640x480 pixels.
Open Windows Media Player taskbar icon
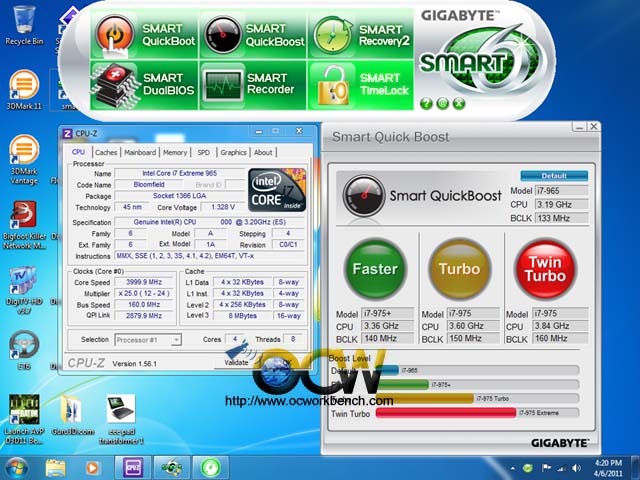tap(92, 468)
